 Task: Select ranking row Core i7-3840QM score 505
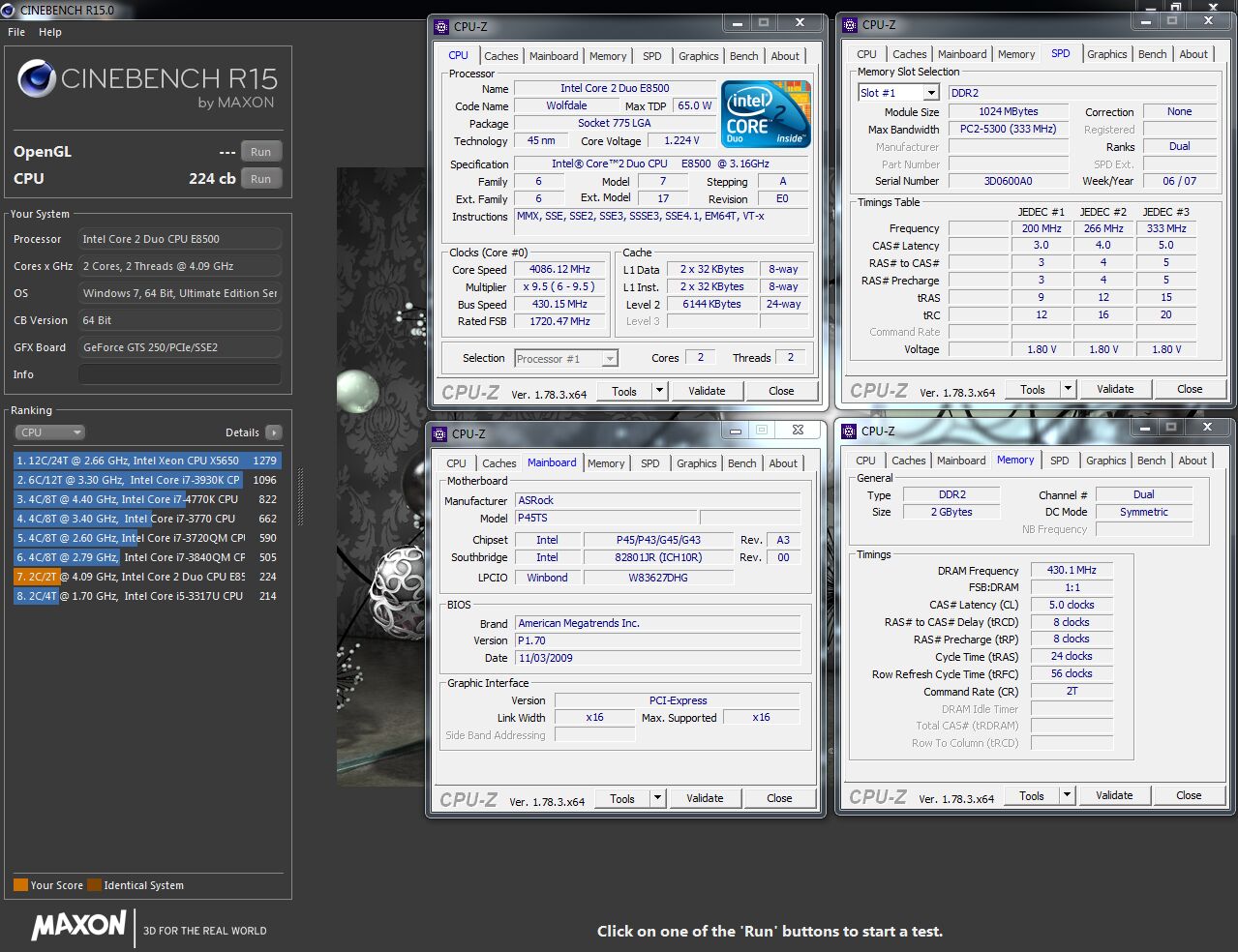click(x=147, y=557)
